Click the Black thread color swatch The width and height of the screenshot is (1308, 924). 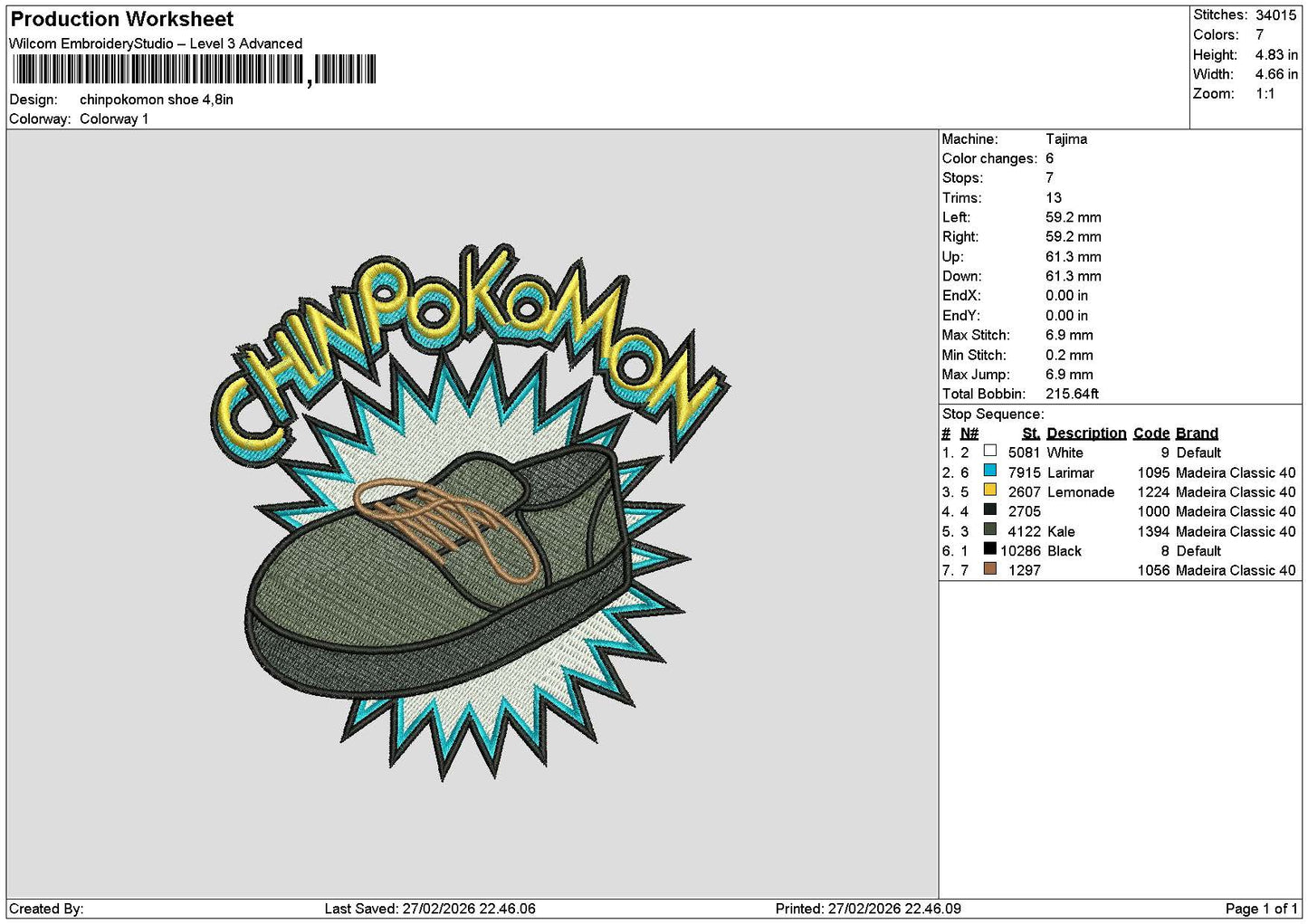(989, 549)
